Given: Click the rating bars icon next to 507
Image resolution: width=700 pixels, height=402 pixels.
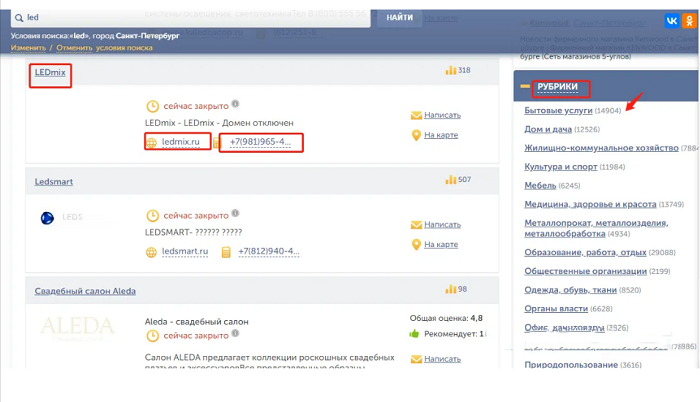Looking at the screenshot, I should (450, 180).
